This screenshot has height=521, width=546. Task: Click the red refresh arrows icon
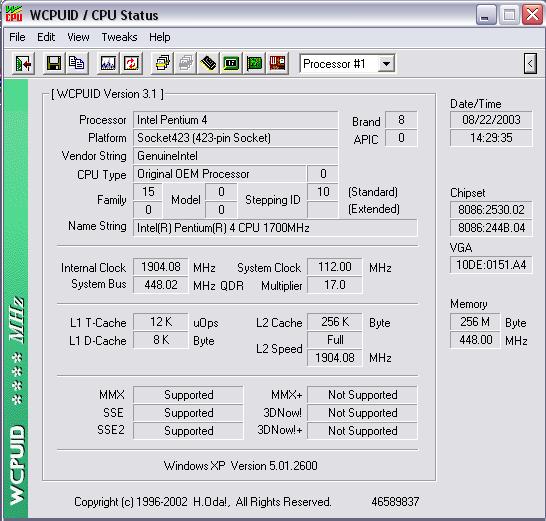131,64
